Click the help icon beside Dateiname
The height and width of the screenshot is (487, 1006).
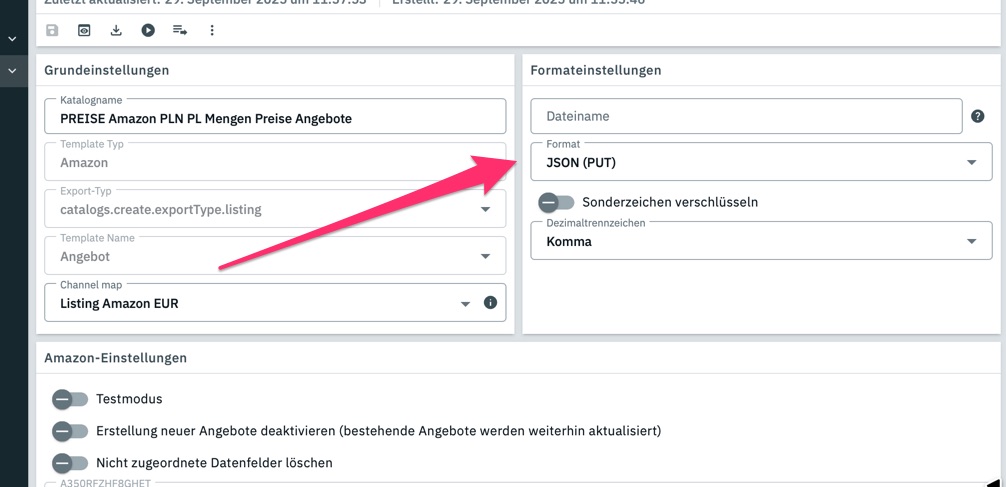tap(978, 117)
